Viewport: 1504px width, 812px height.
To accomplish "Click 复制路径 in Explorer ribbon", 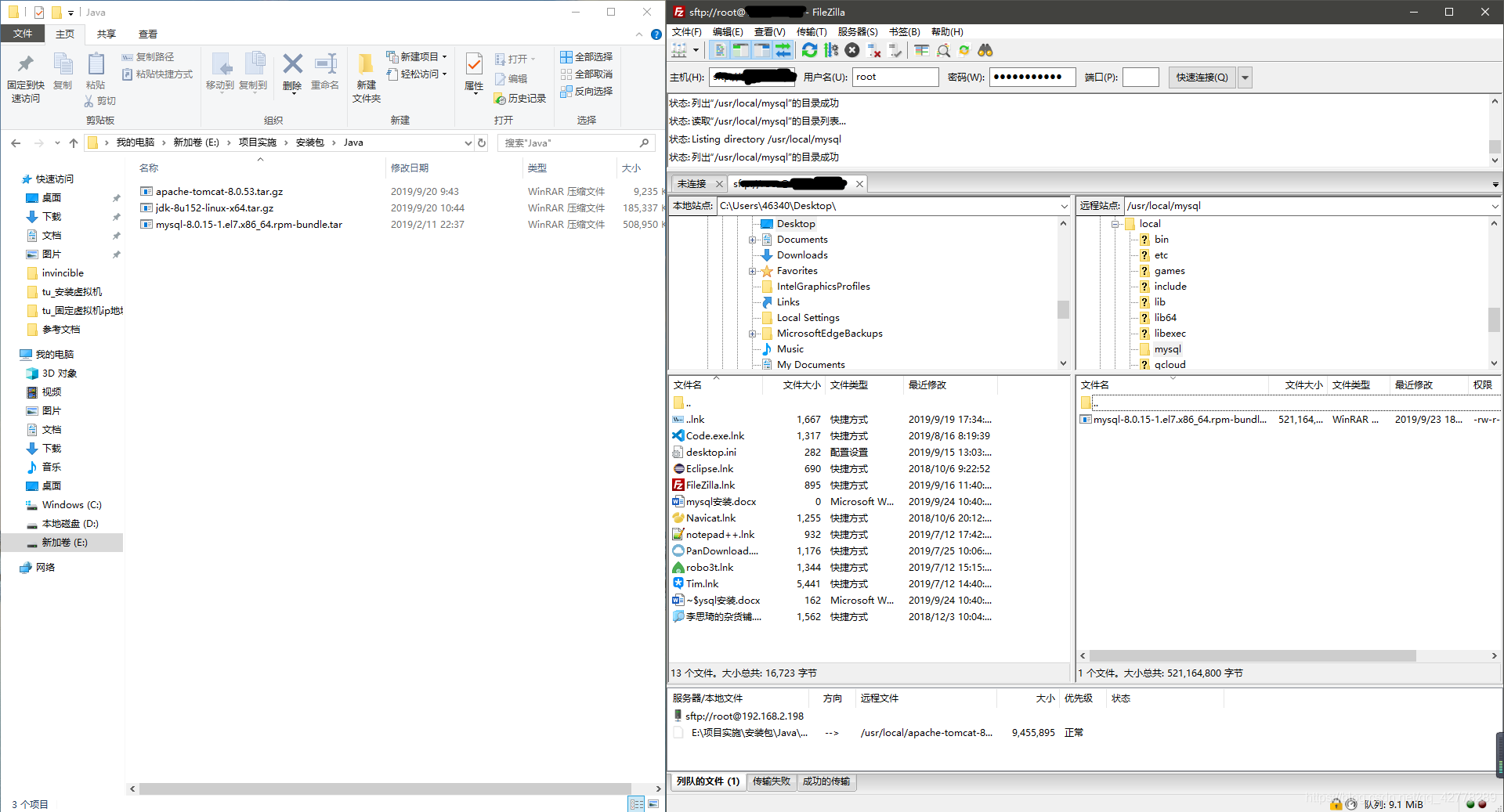I will pyautogui.click(x=148, y=57).
